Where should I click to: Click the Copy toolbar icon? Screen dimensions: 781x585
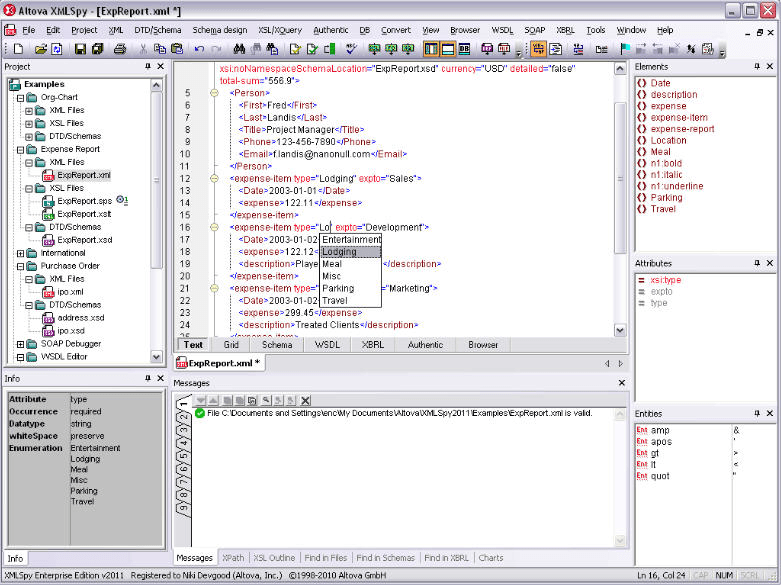(x=159, y=49)
